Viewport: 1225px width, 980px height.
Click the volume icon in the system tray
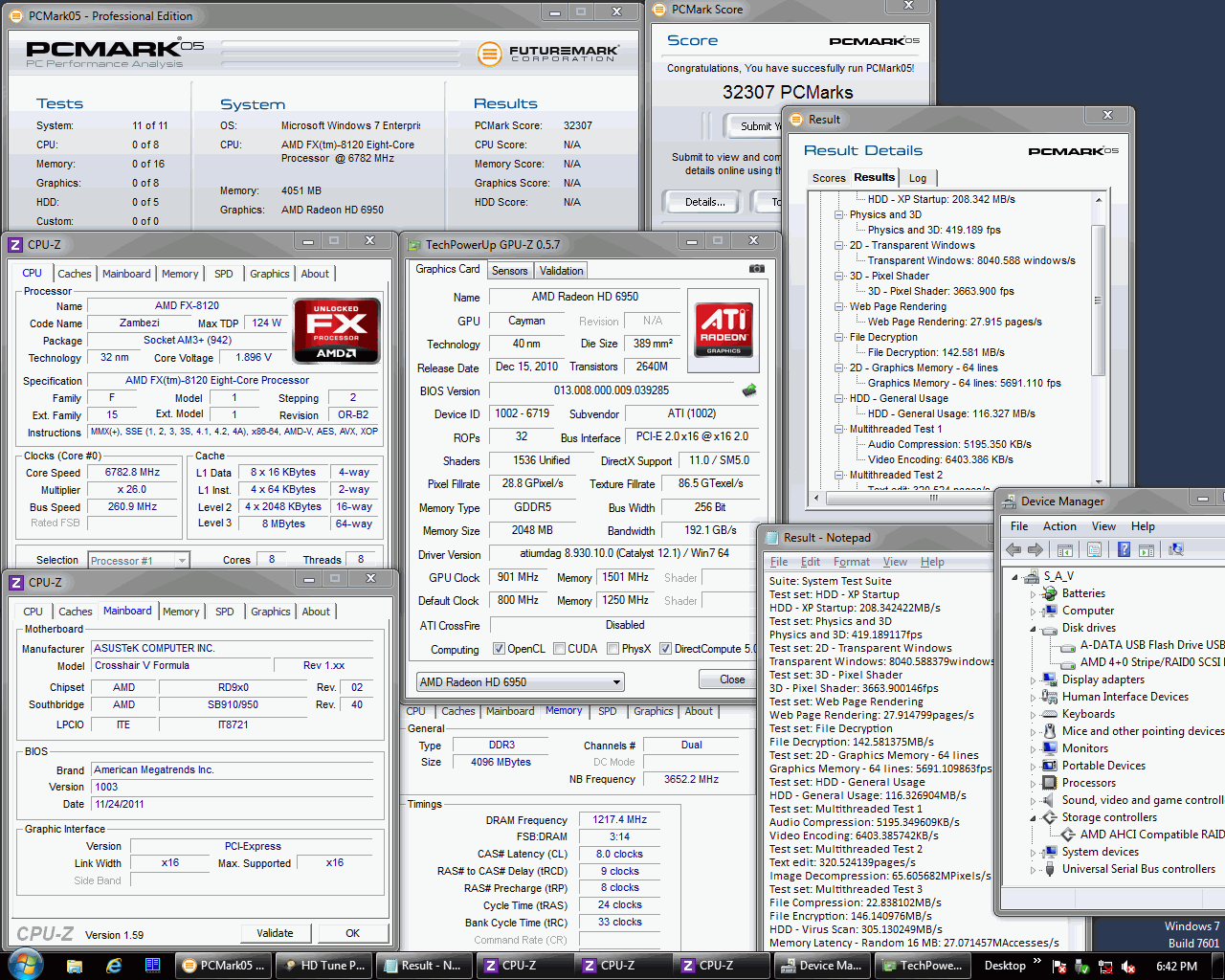pos(1128,967)
